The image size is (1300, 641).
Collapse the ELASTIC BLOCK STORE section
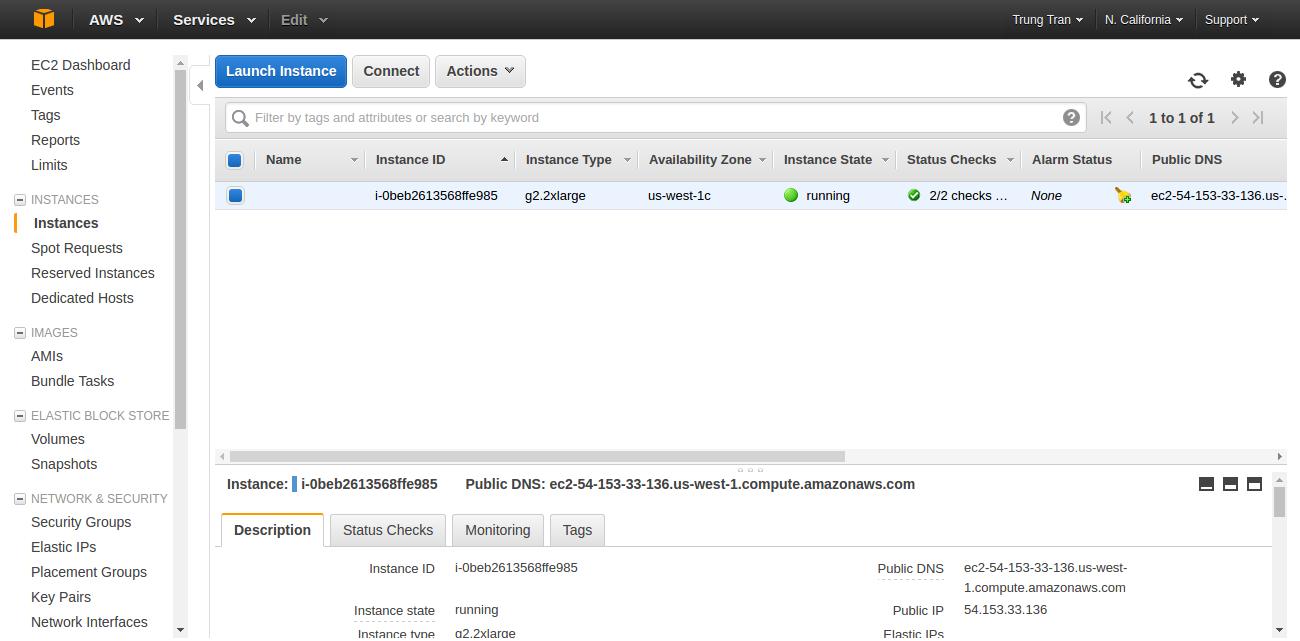pos(20,416)
